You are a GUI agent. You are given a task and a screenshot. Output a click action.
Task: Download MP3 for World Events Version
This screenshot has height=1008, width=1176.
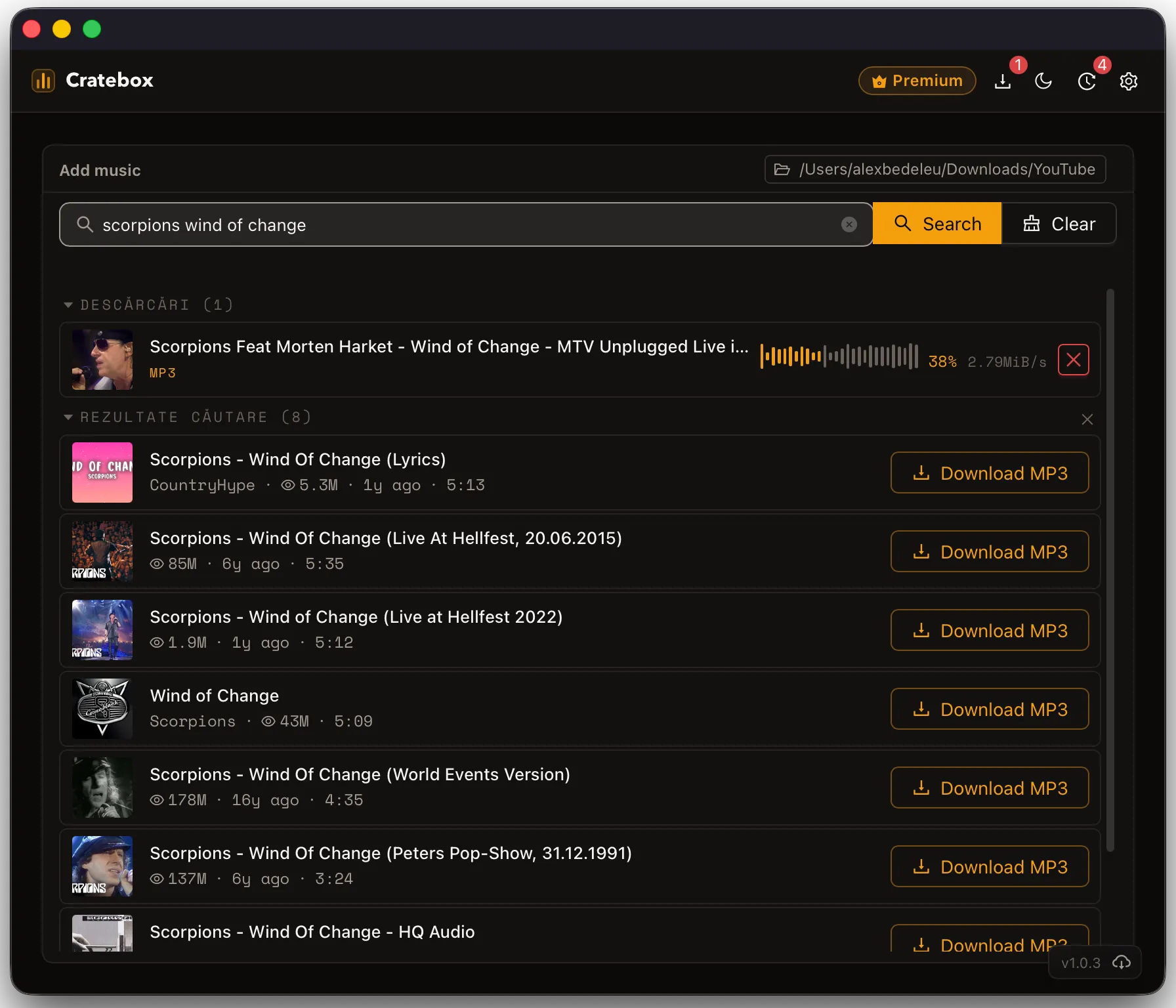click(x=990, y=787)
